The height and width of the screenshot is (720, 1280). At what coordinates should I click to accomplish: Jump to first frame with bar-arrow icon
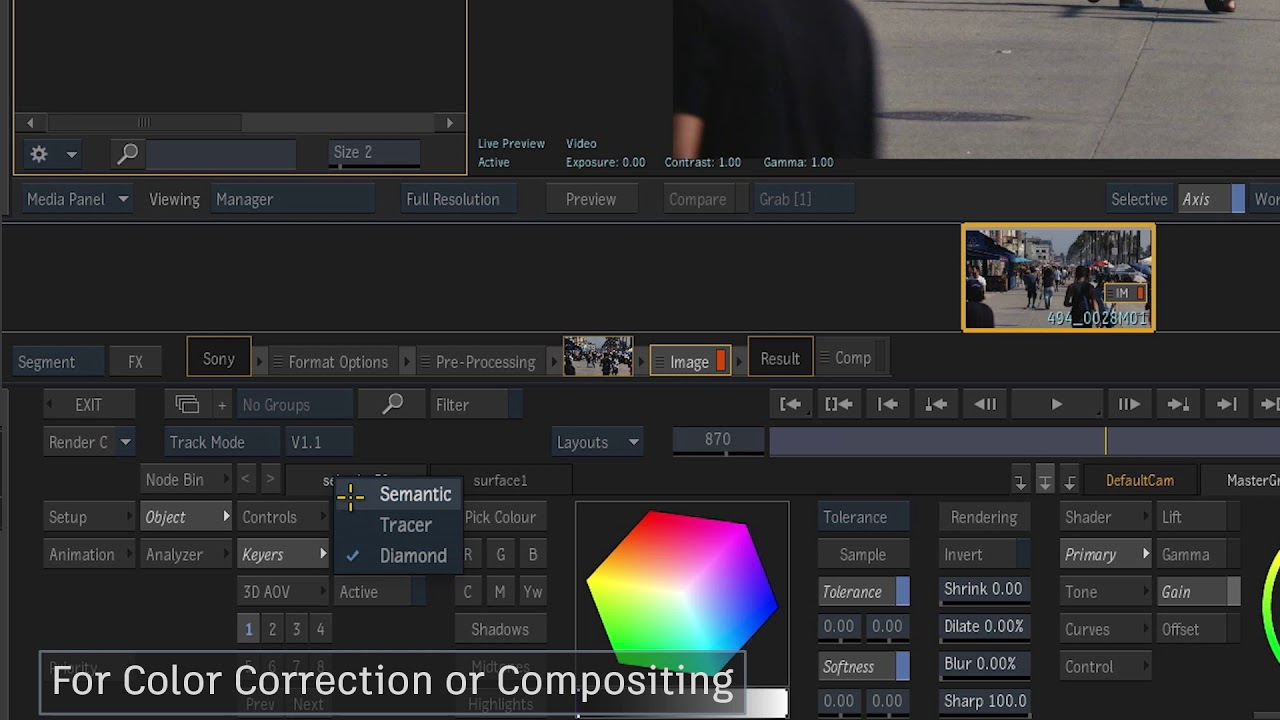pyautogui.click(x=887, y=404)
